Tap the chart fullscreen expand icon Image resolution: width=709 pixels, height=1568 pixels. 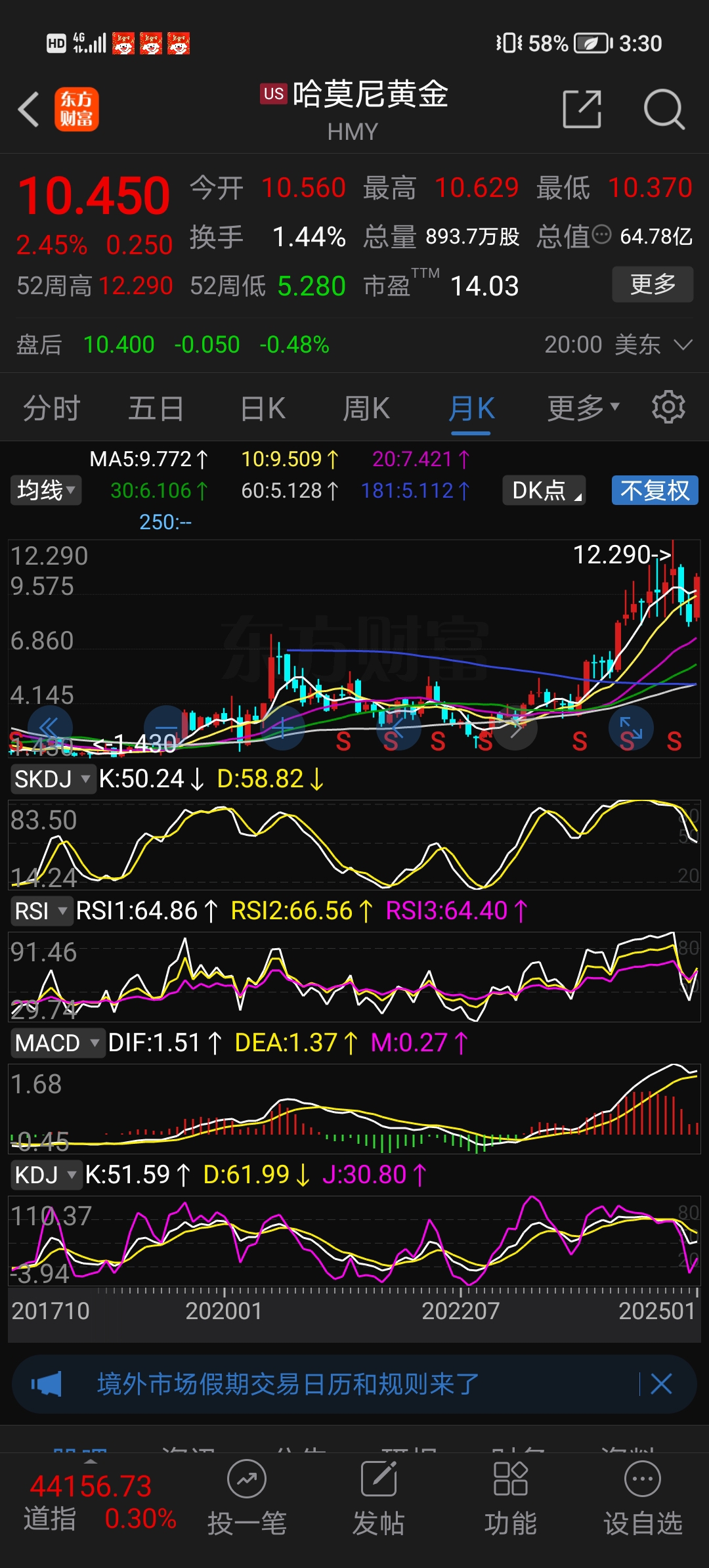tap(631, 728)
